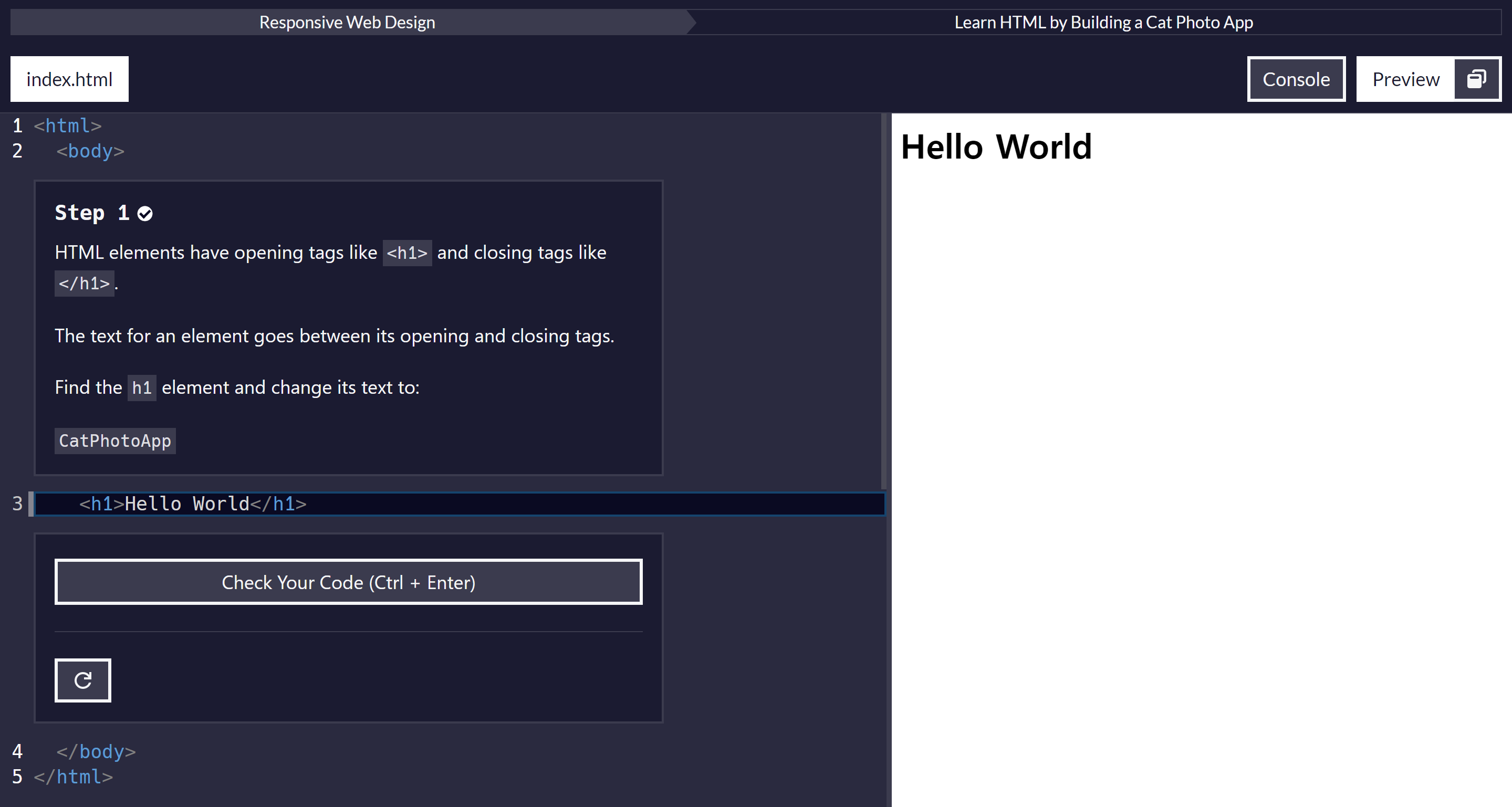The width and height of the screenshot is (1512, 807).
Task: Click Check Your Code button
Action: [x=348, y=582]
